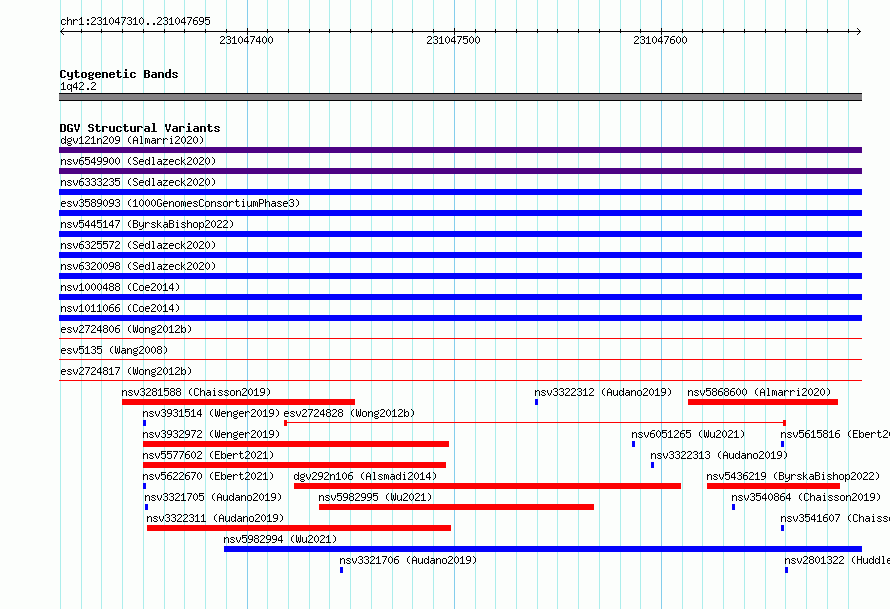The width and height of the screenshot is (890, 609).
Task: Click the nsv5615816 blue marker
Action: (782, 444)
